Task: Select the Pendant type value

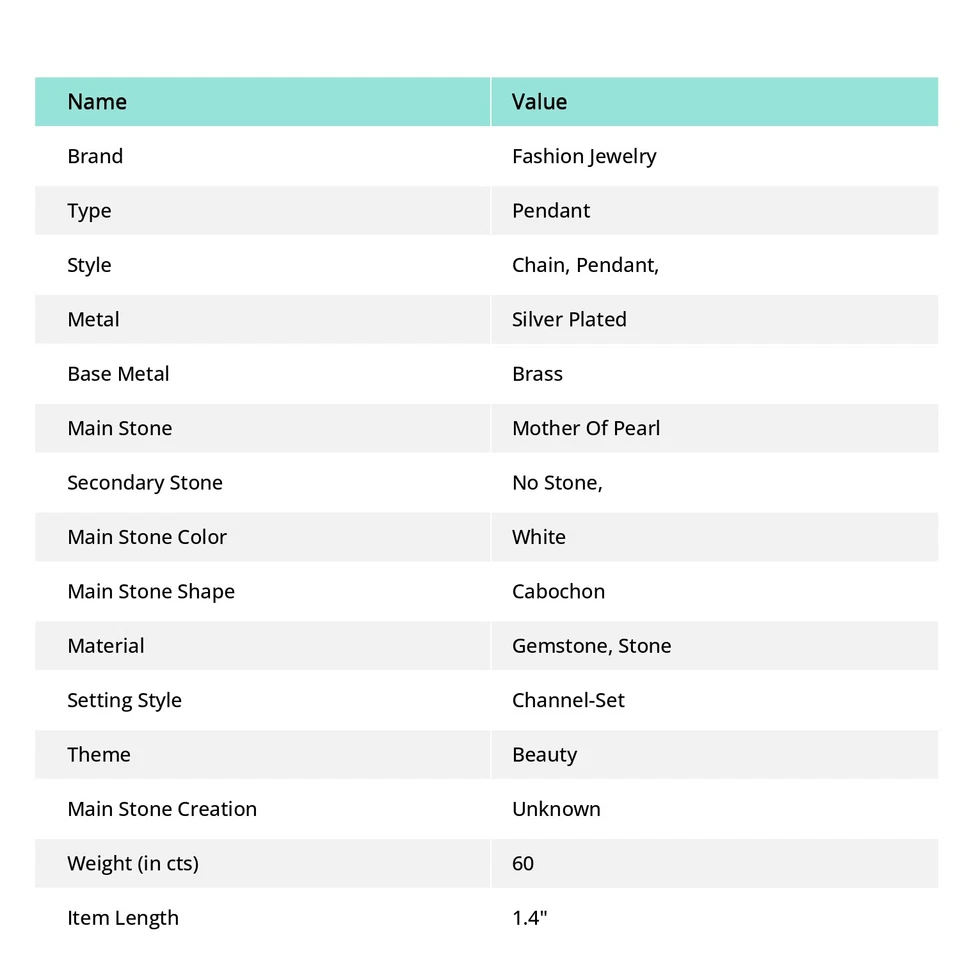Action: (x=551, y=211)
